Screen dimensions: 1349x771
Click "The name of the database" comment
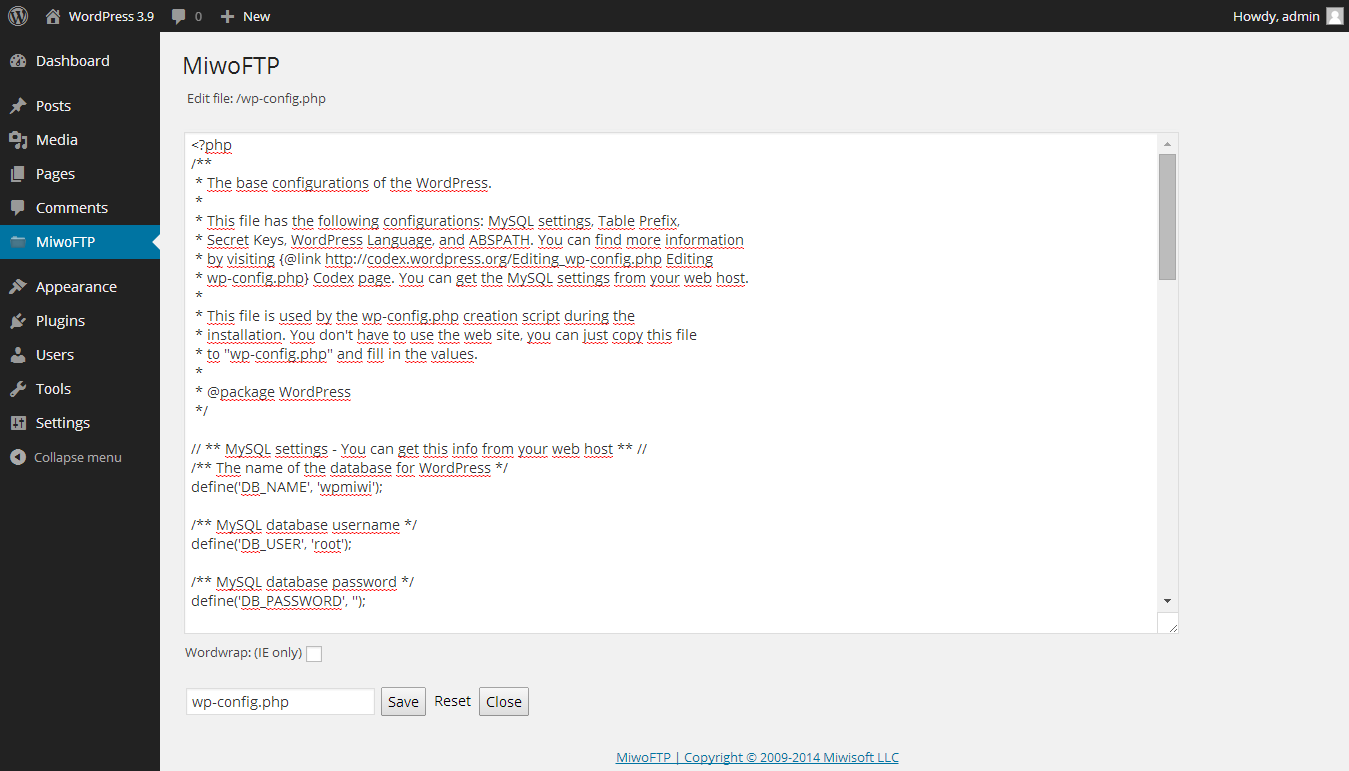coord(351,468)
